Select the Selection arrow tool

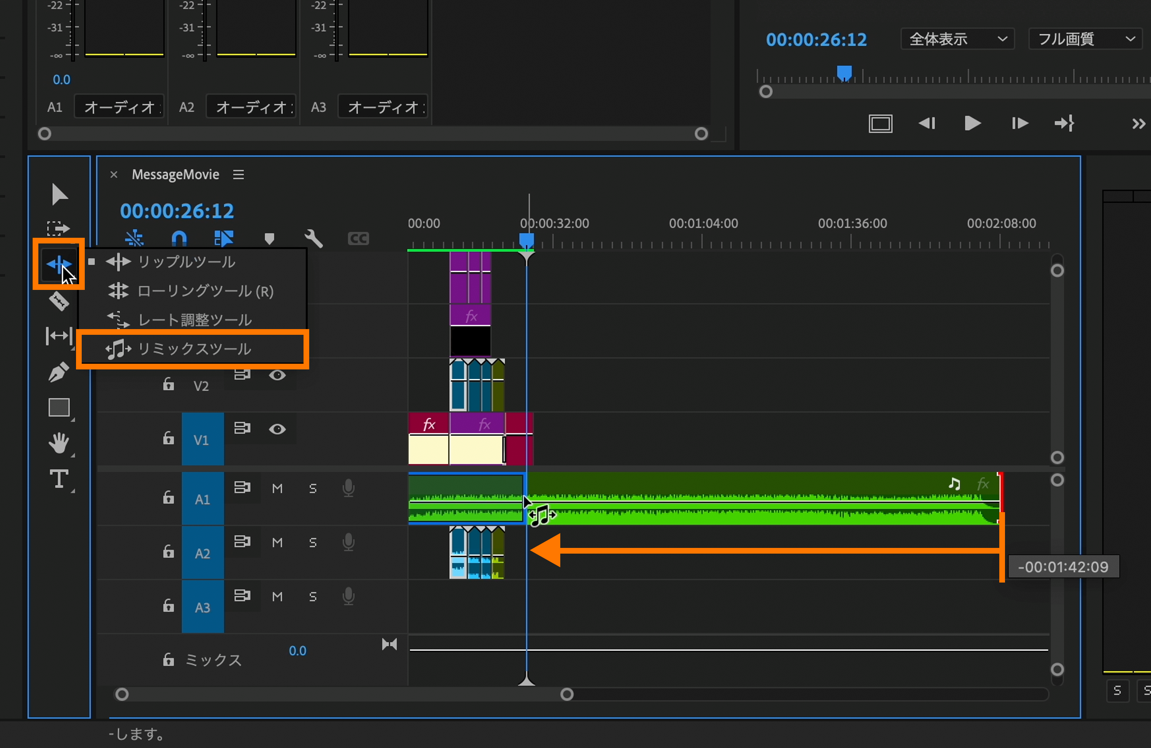(x=59, y=195)
